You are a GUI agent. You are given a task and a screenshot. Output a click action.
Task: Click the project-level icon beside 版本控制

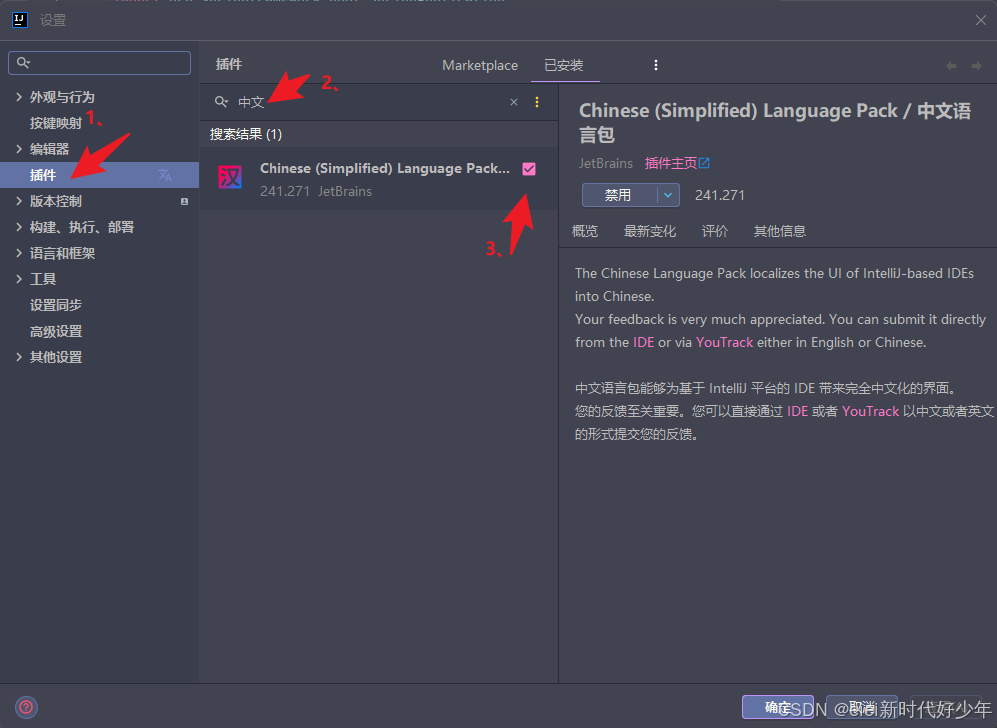click(184, 202)
